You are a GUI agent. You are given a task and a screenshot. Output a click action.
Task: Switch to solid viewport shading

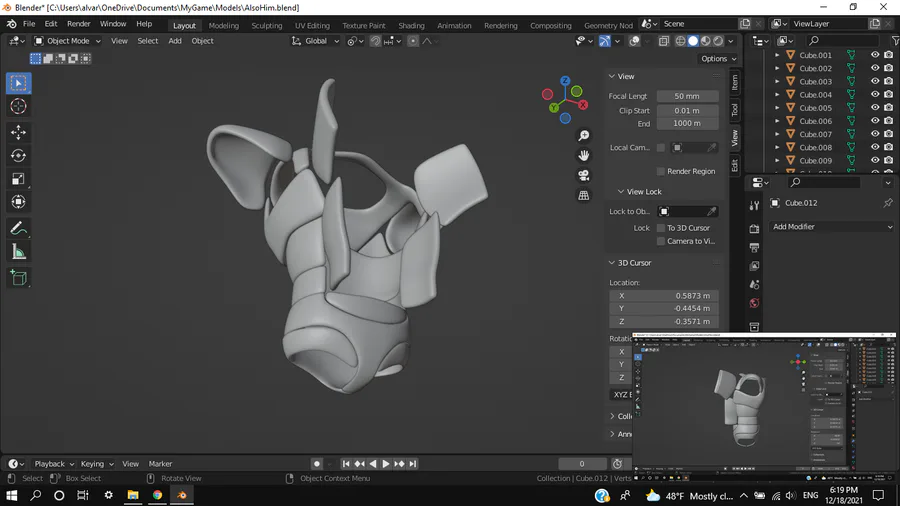(x=693, y=41)
